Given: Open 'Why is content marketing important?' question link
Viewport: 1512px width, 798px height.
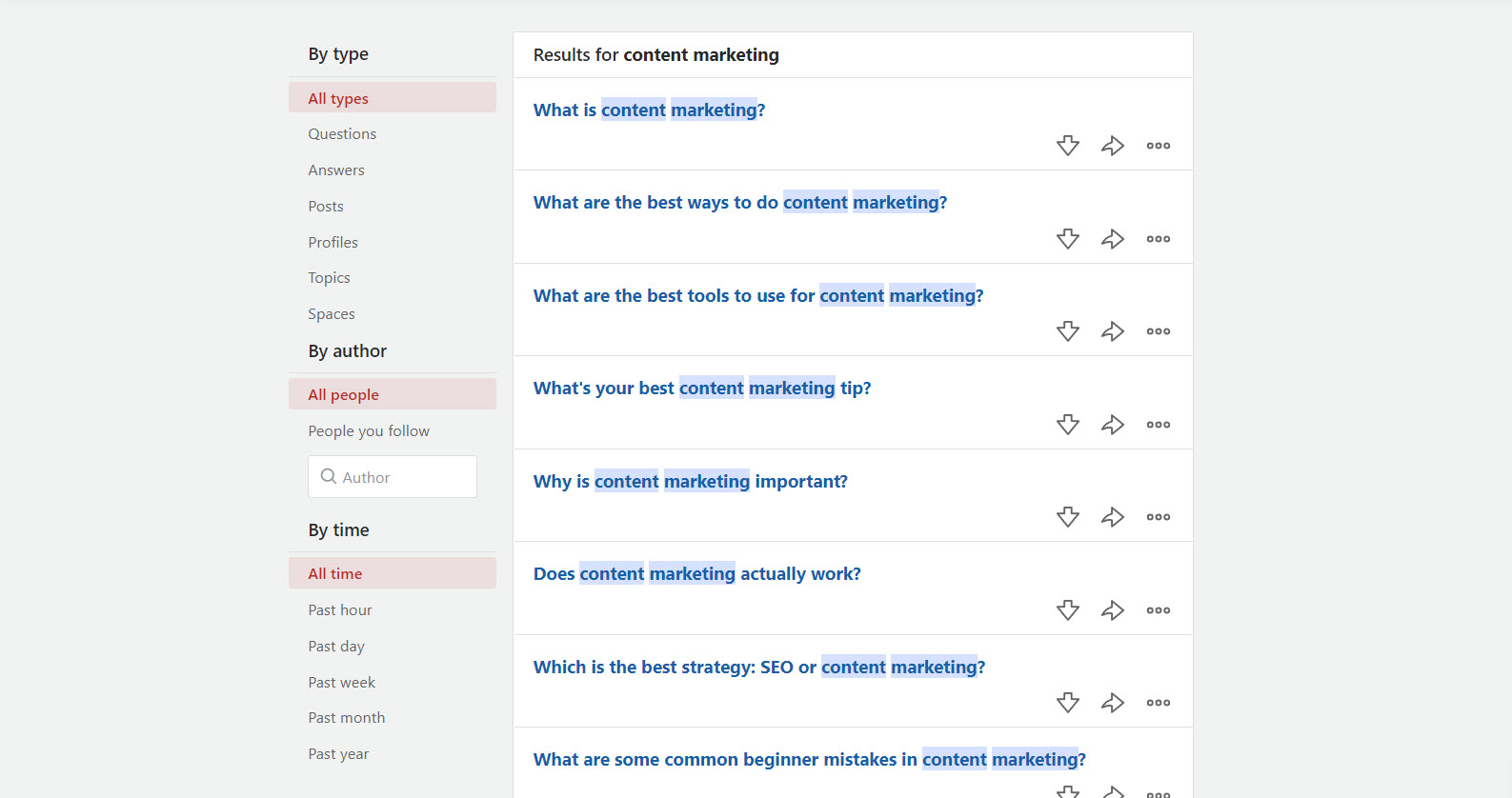Looking at the screenshot, I should (690, 482).
